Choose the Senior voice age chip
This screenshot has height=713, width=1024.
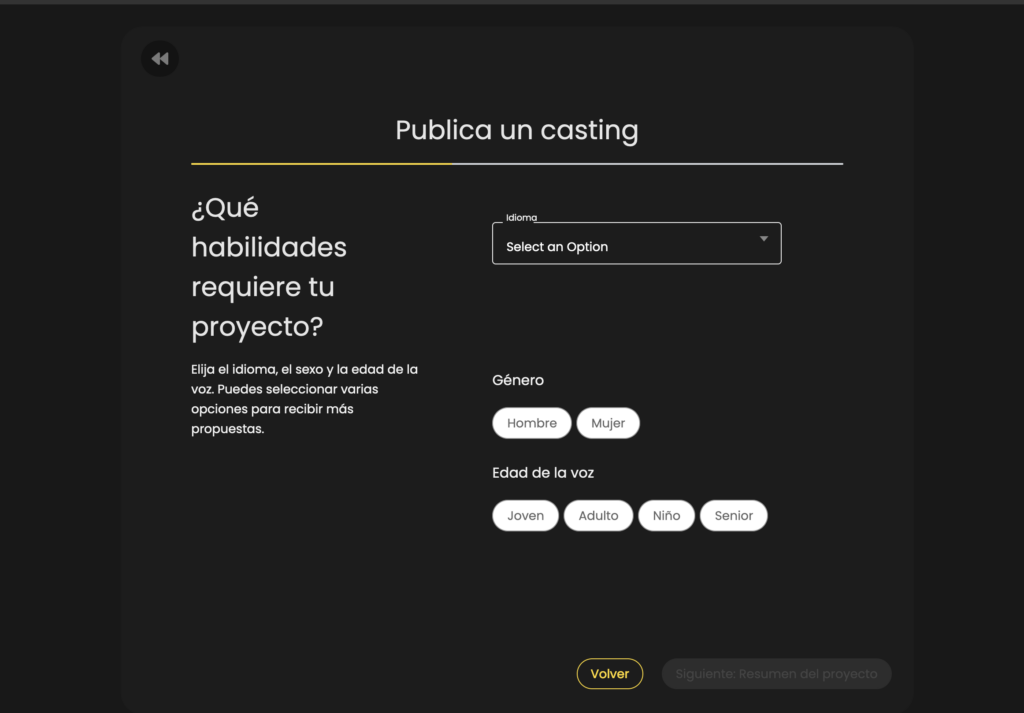pos(733,516)
